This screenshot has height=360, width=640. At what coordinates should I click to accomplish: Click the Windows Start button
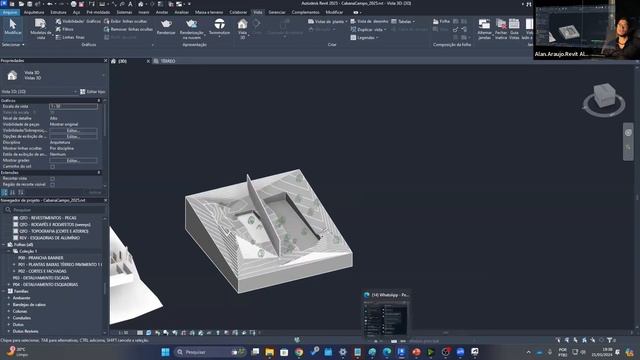[165, 352]
